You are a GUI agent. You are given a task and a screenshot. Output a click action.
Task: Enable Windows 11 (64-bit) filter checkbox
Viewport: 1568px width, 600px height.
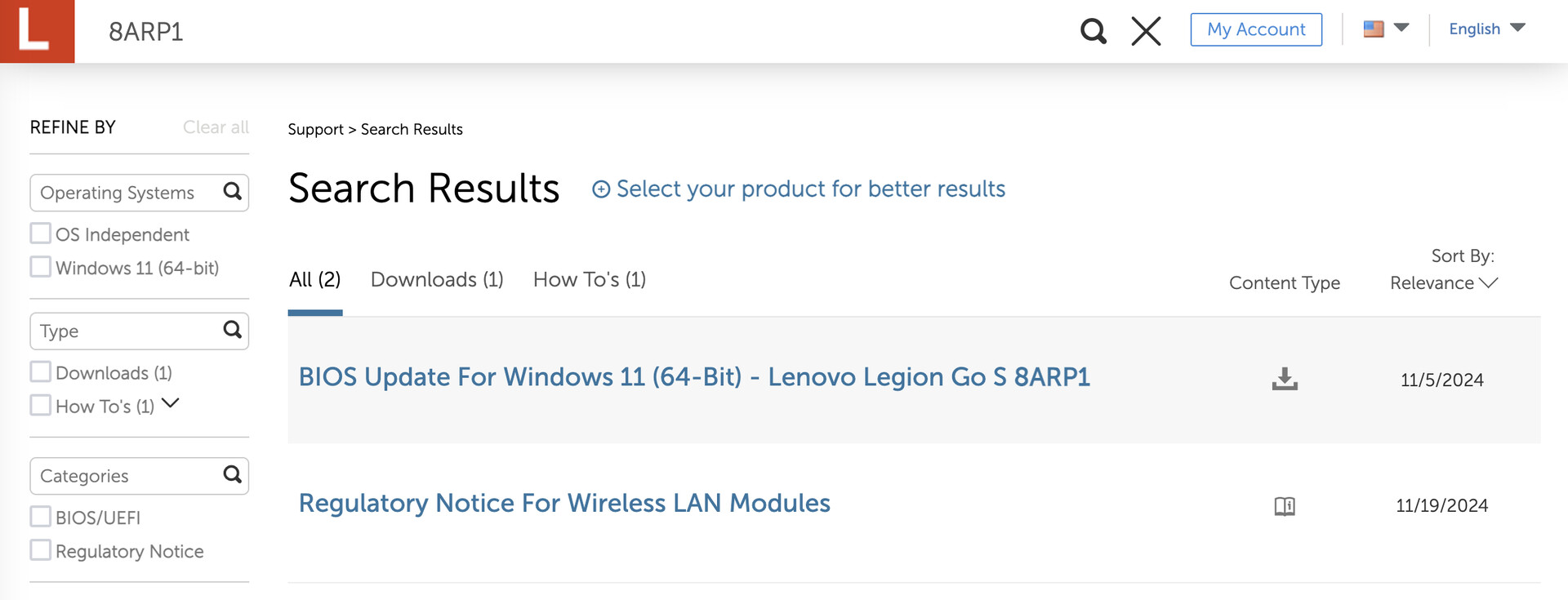pos(41,267)
